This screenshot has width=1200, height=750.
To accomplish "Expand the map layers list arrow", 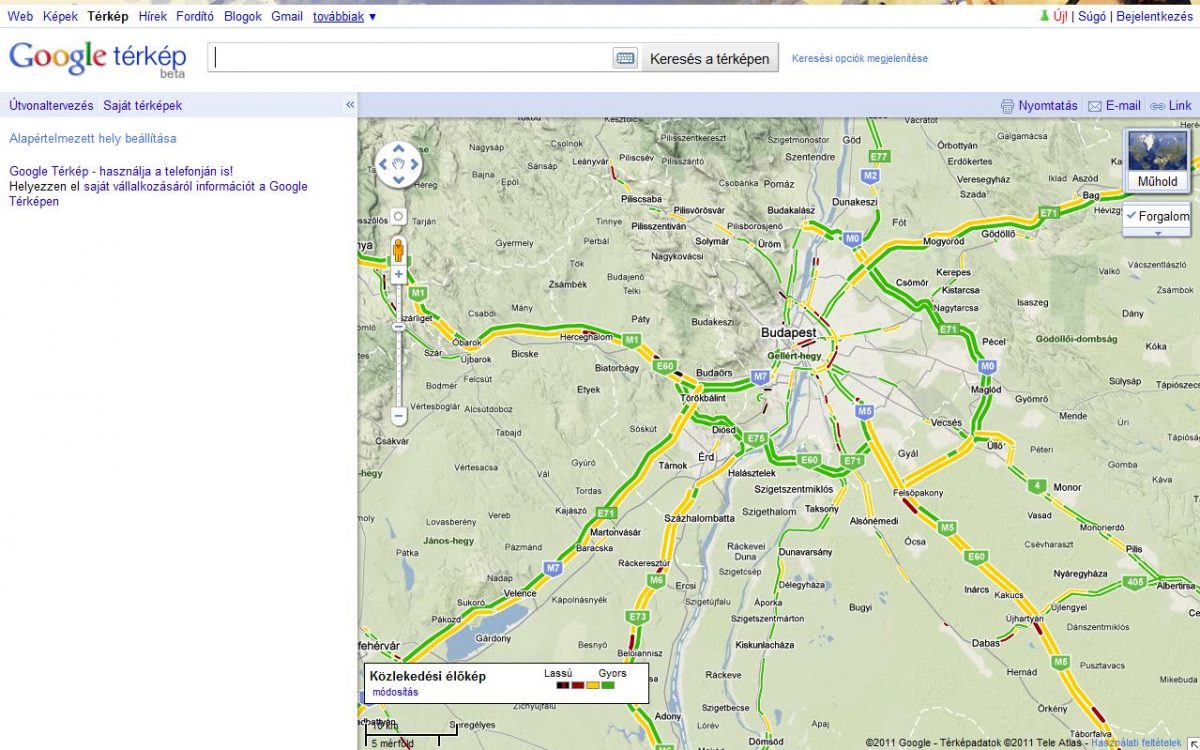I will pos(1158,233).
